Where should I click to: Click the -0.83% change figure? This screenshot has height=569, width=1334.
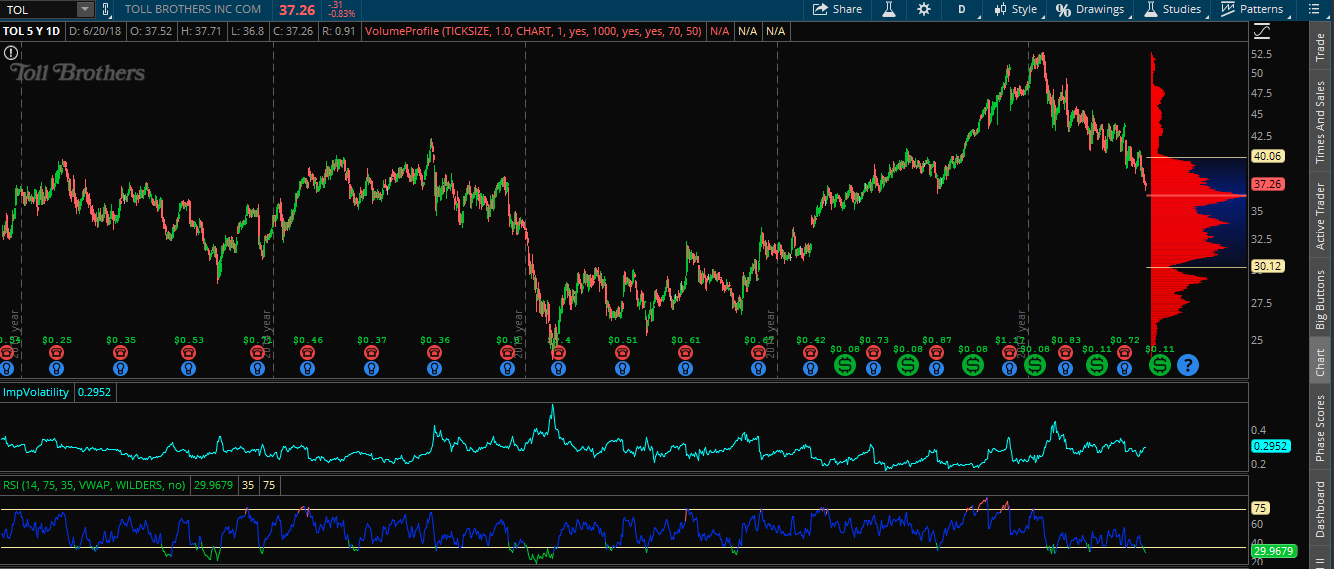[341, 14]
